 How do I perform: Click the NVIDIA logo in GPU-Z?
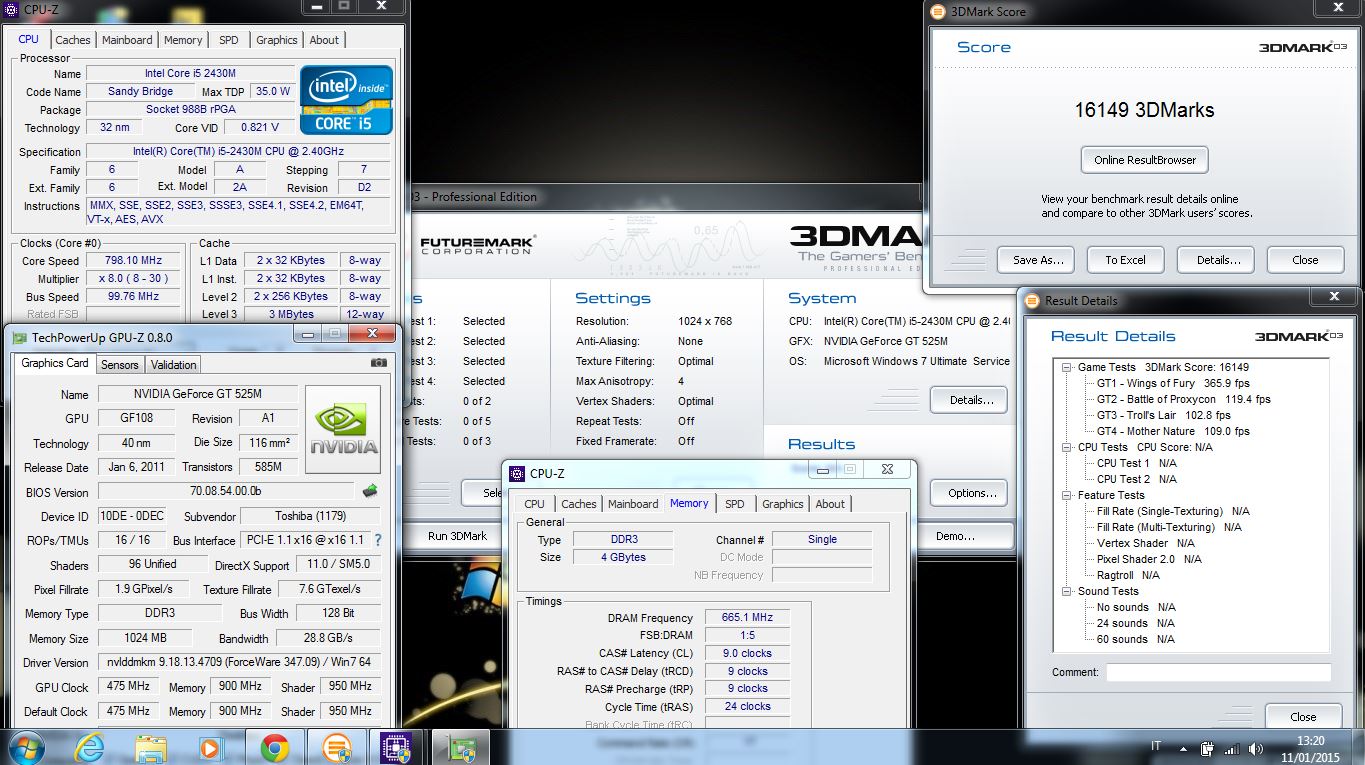[343, 430]
